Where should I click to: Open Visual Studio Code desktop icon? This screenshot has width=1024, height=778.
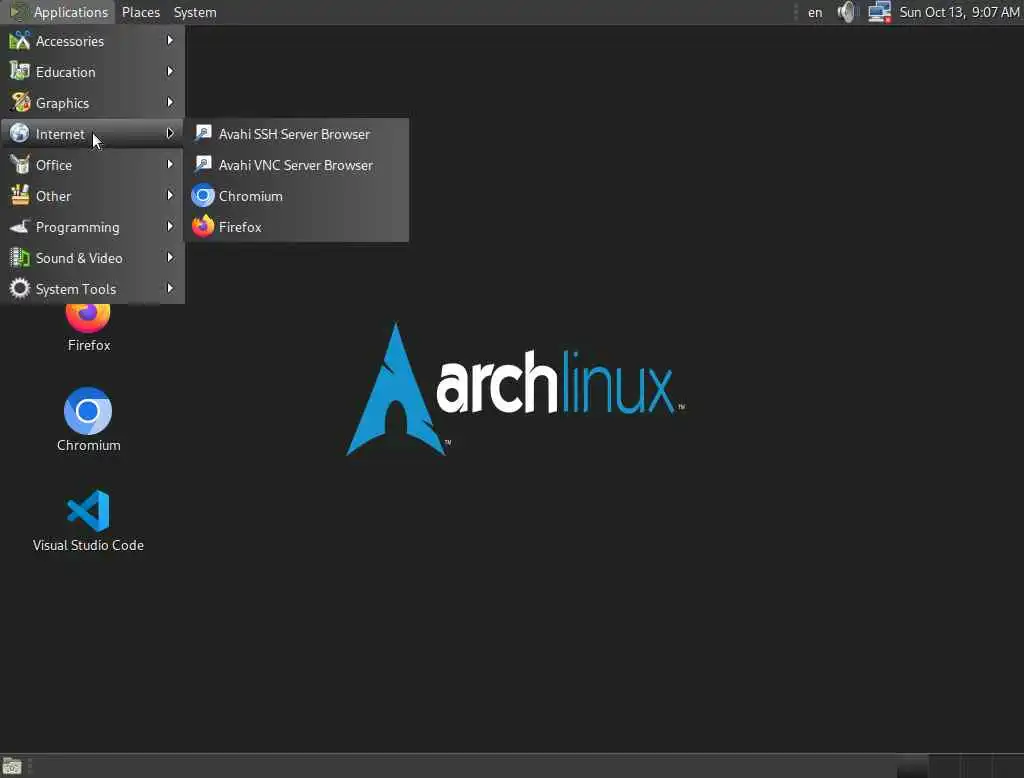[x=88, y=511]
